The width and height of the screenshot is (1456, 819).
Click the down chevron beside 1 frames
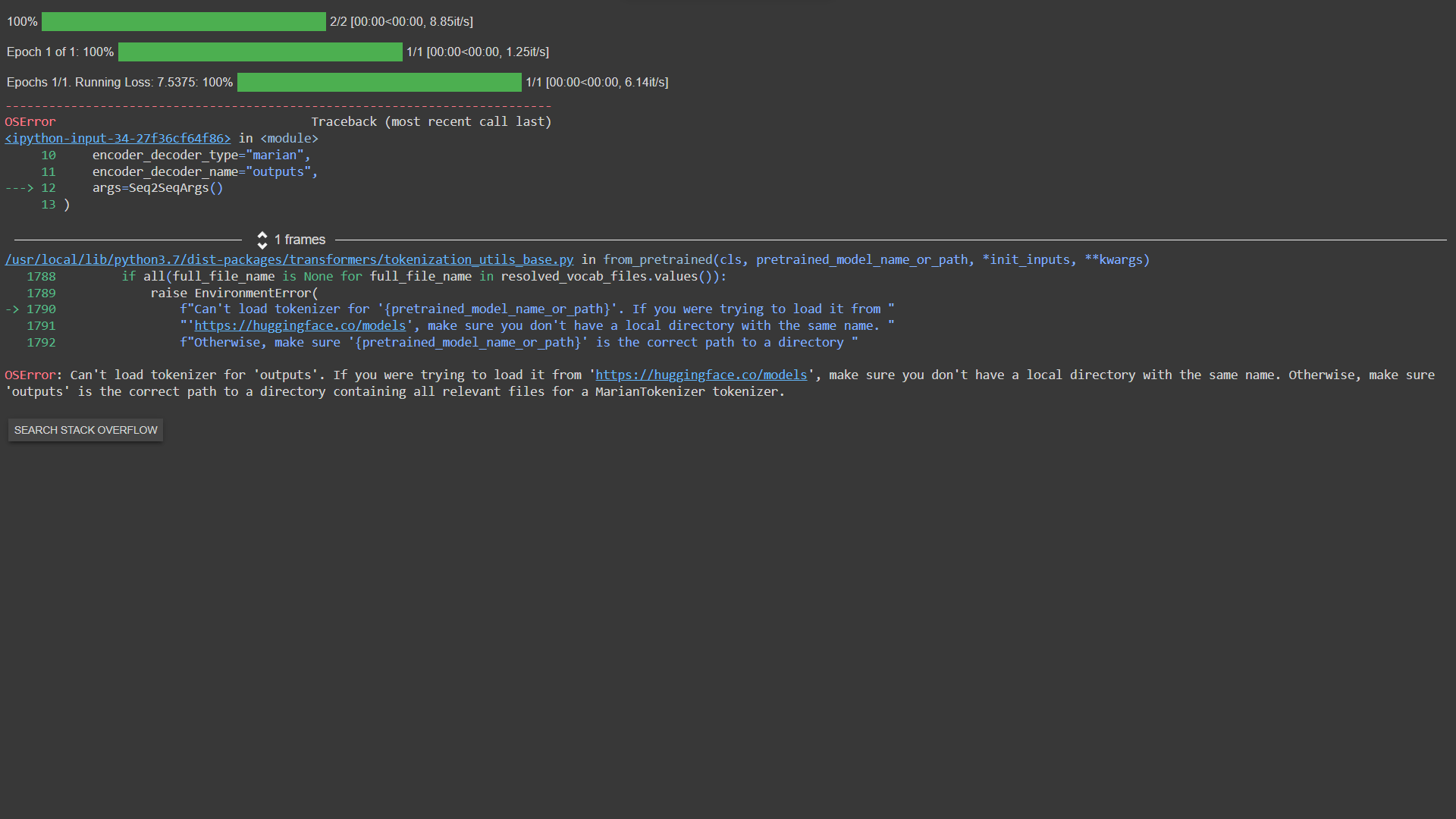pyautogui.click(x=262, y=244)
